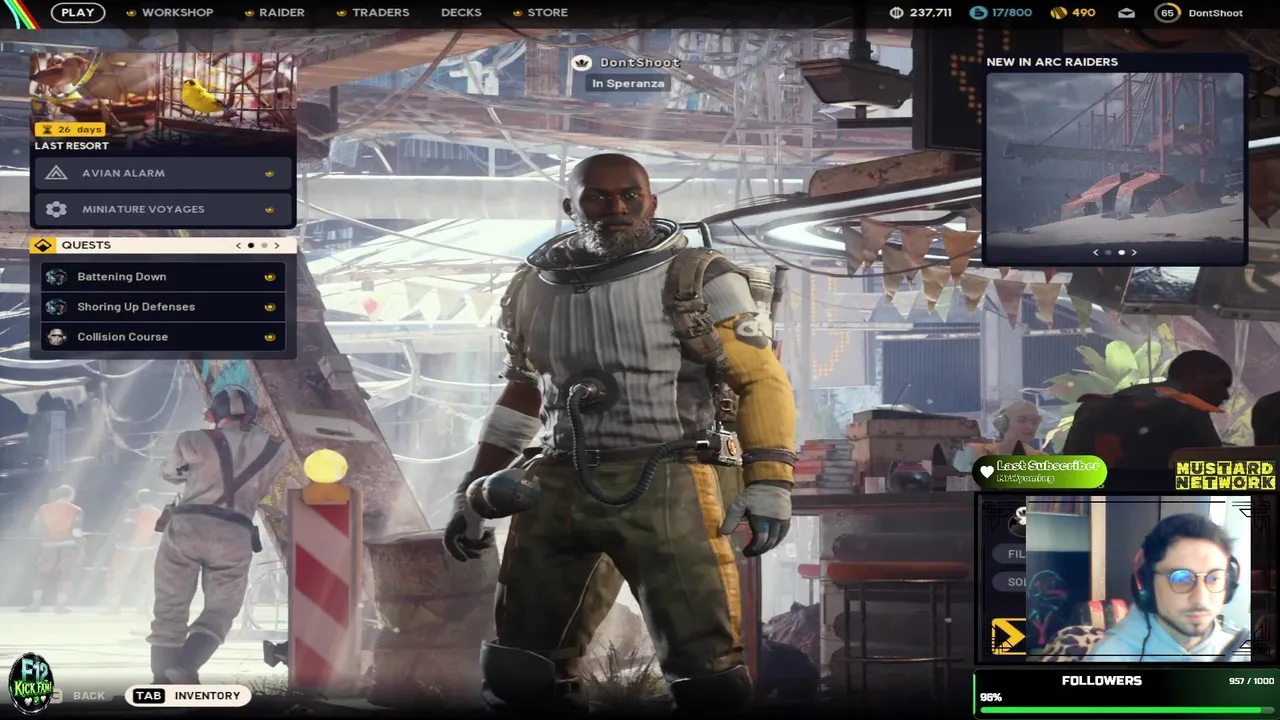Go to the TRADERS tab
The width and height of the screenshot is (1280, 720).
tap(380, 13)
